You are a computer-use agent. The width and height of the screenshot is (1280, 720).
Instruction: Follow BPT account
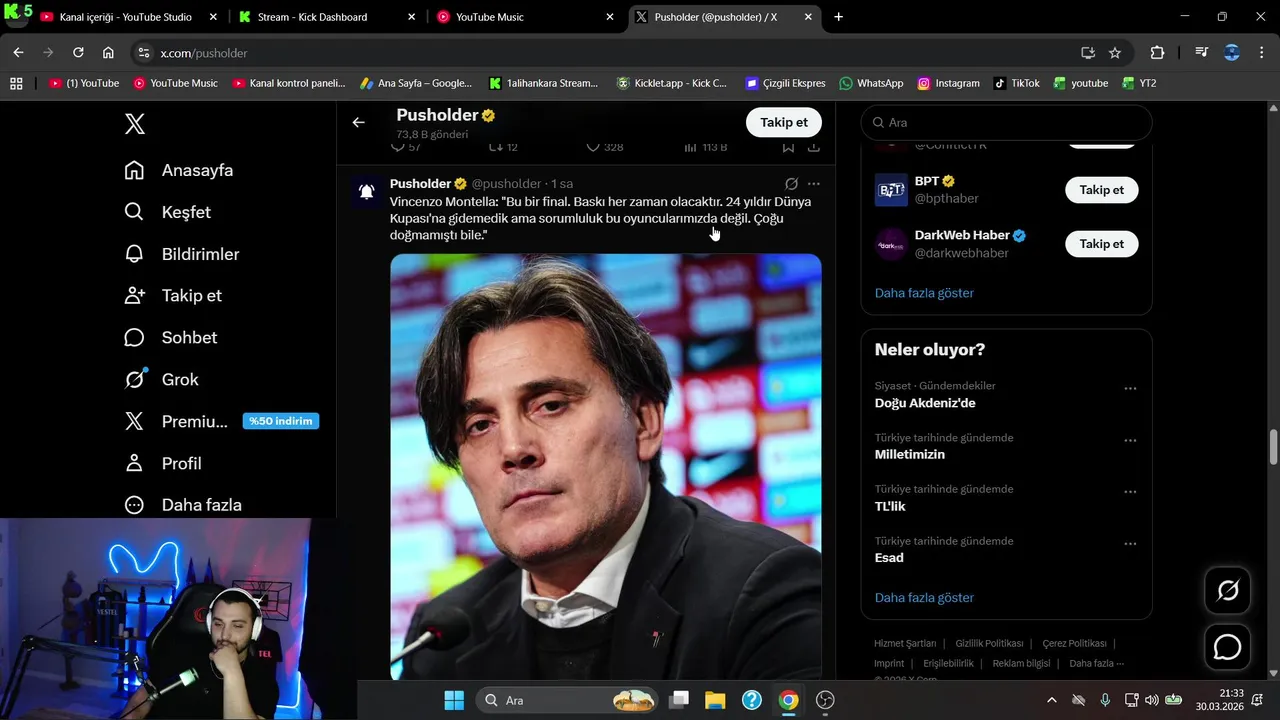(1101, 190)
